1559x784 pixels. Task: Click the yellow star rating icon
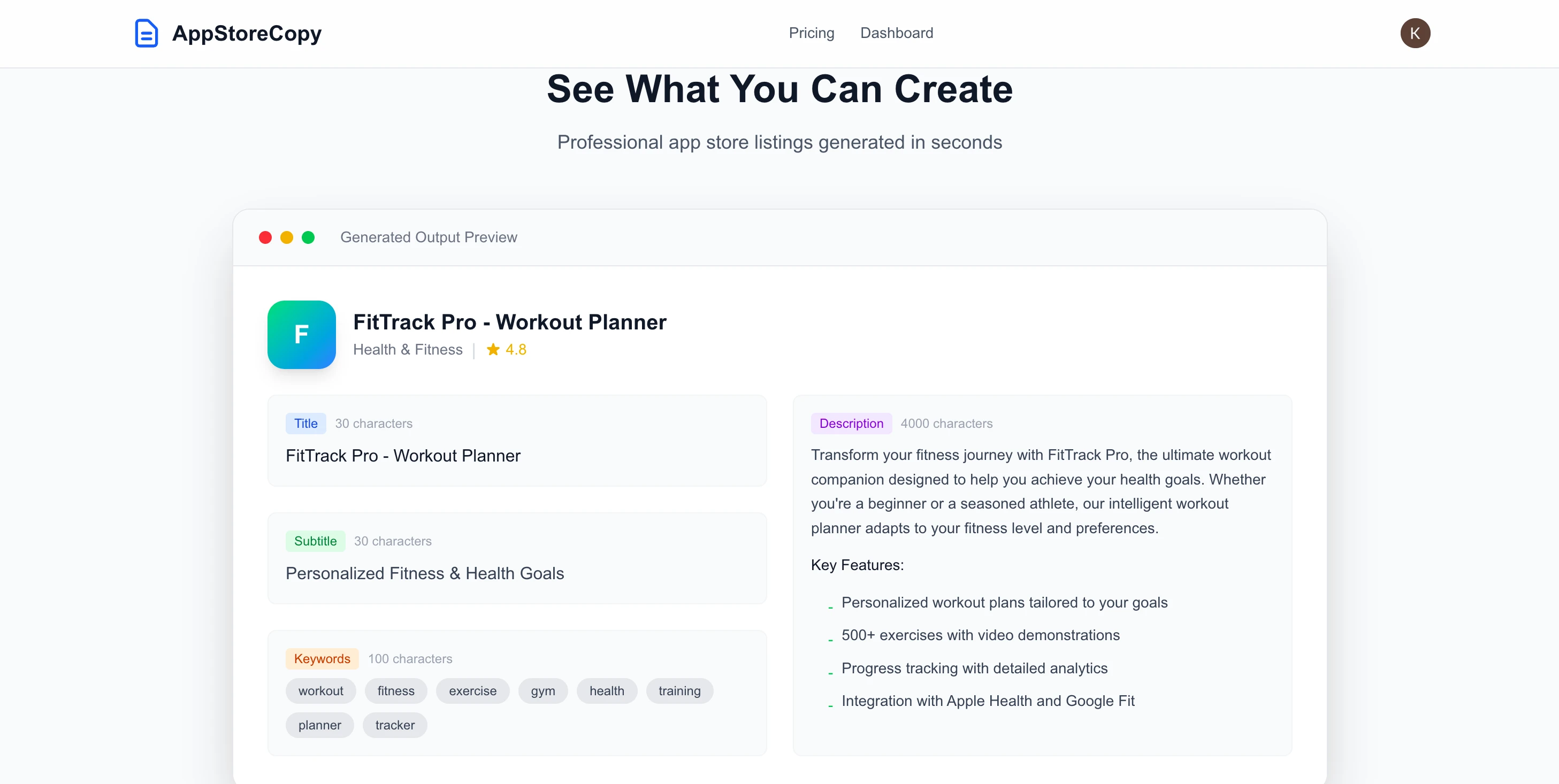tap(493, 350)
